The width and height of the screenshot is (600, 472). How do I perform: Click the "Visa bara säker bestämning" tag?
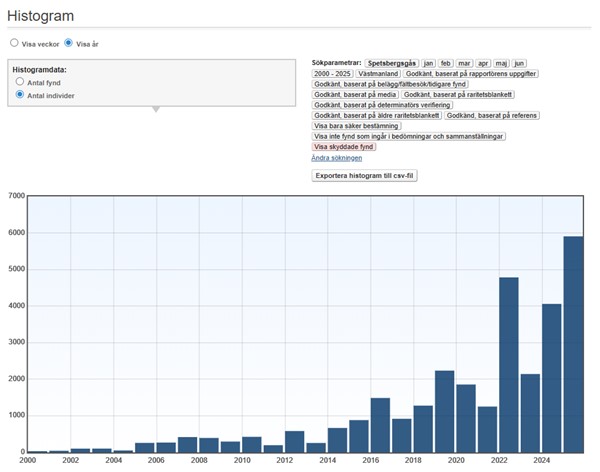coord(357,126)
